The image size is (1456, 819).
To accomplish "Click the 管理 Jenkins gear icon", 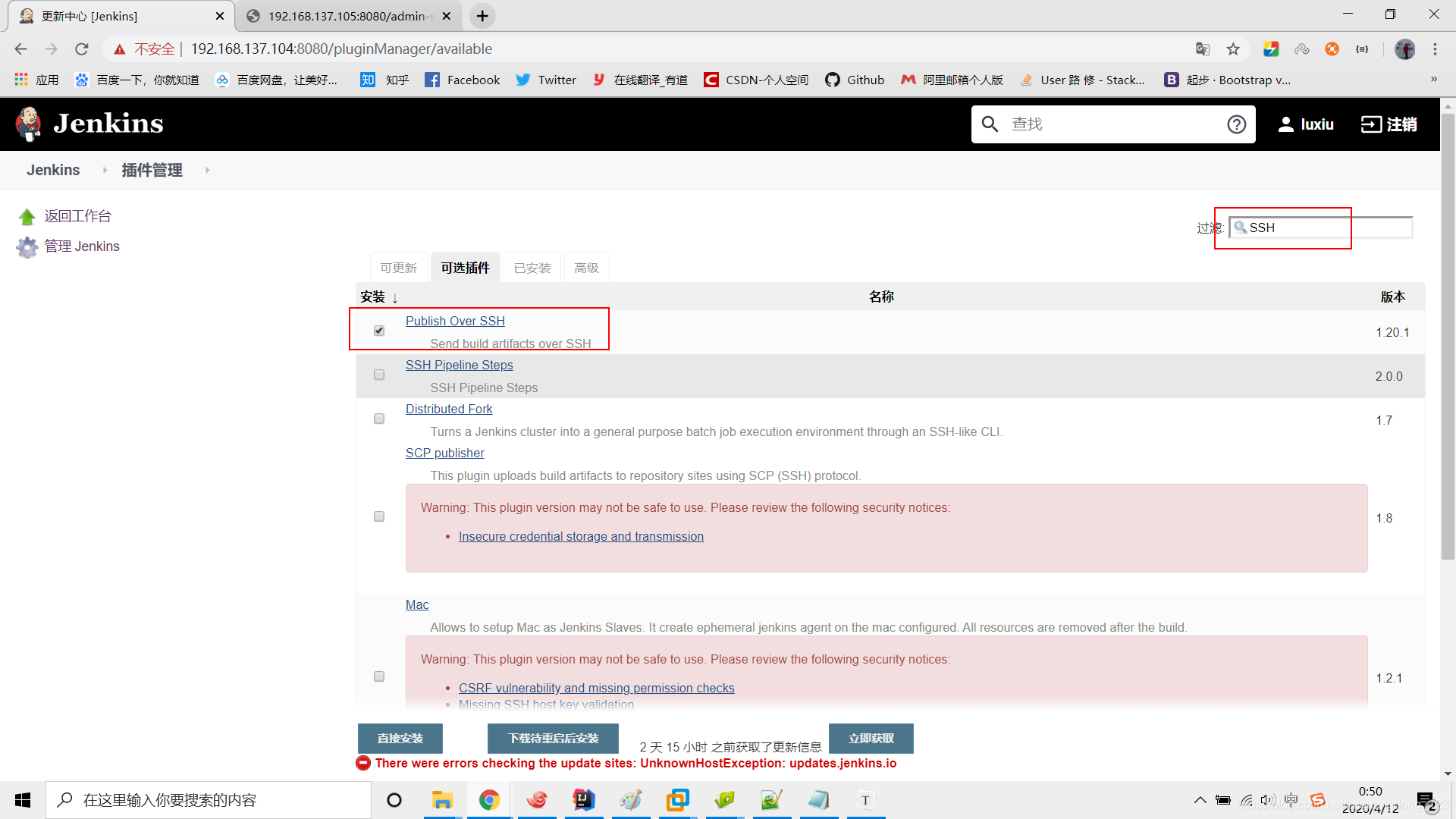I will tap(27, 247).
